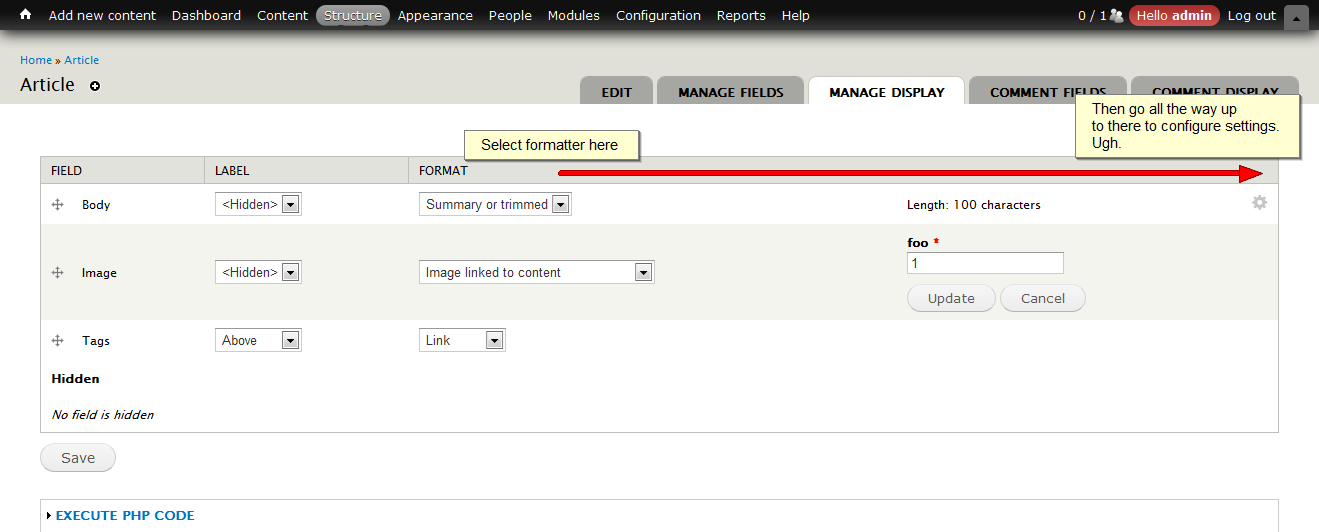Open Body format dropdown Summary or trimmed
1319x532 pixels.
click(x=495, y=204)
